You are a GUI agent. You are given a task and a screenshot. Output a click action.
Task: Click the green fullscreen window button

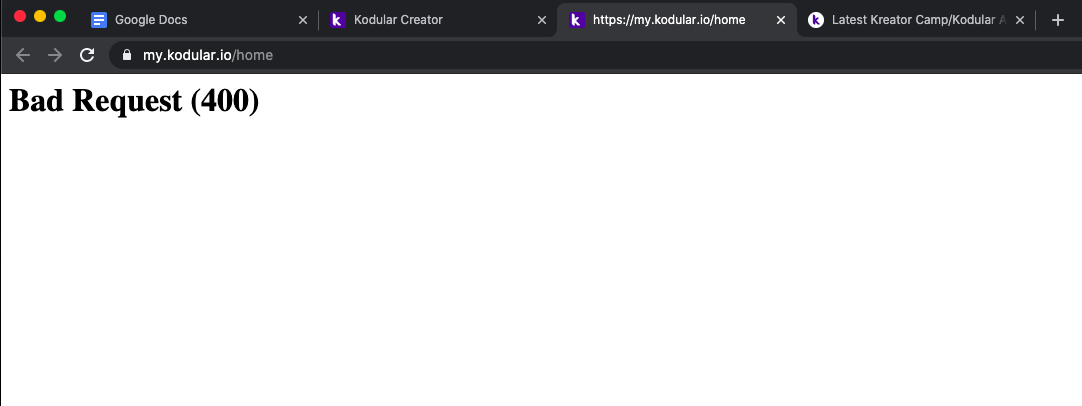[x=60, y=16]
